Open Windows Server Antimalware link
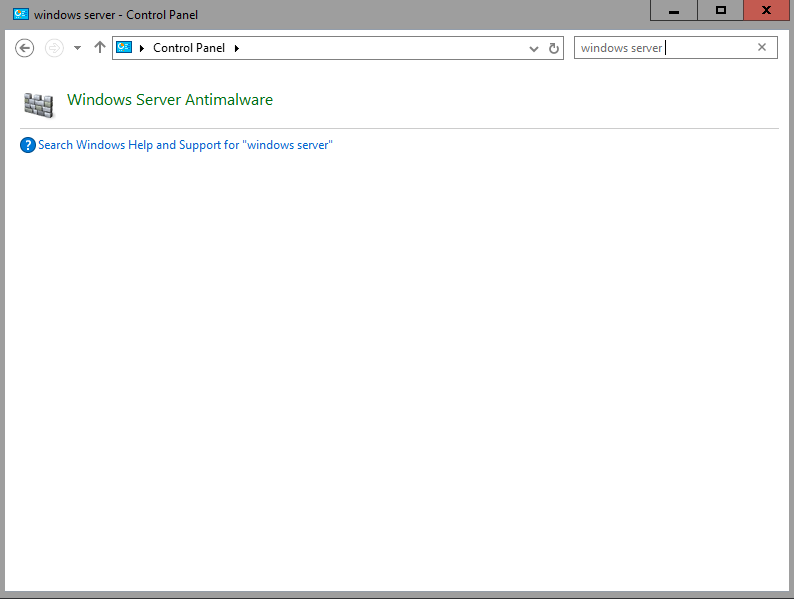Screen dimensions: 794x599 click(x=170, y=100)
